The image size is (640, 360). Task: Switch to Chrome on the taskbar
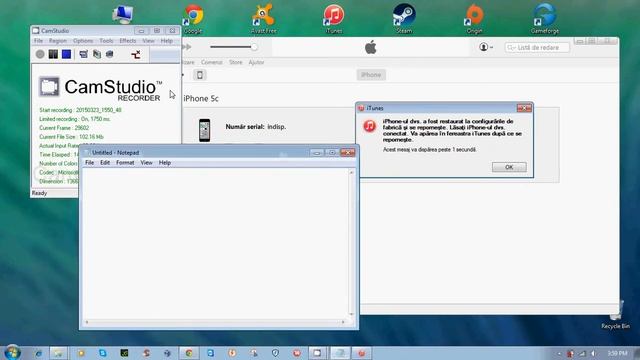pyautogui.click(x=189, y=353)
